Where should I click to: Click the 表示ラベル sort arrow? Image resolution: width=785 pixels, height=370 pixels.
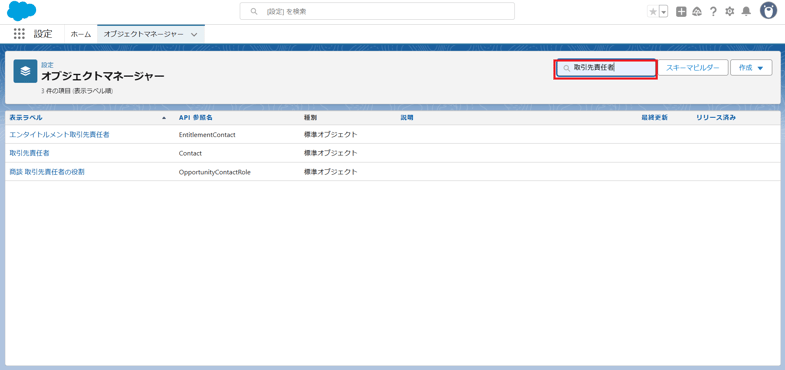(x=164, y=118)
